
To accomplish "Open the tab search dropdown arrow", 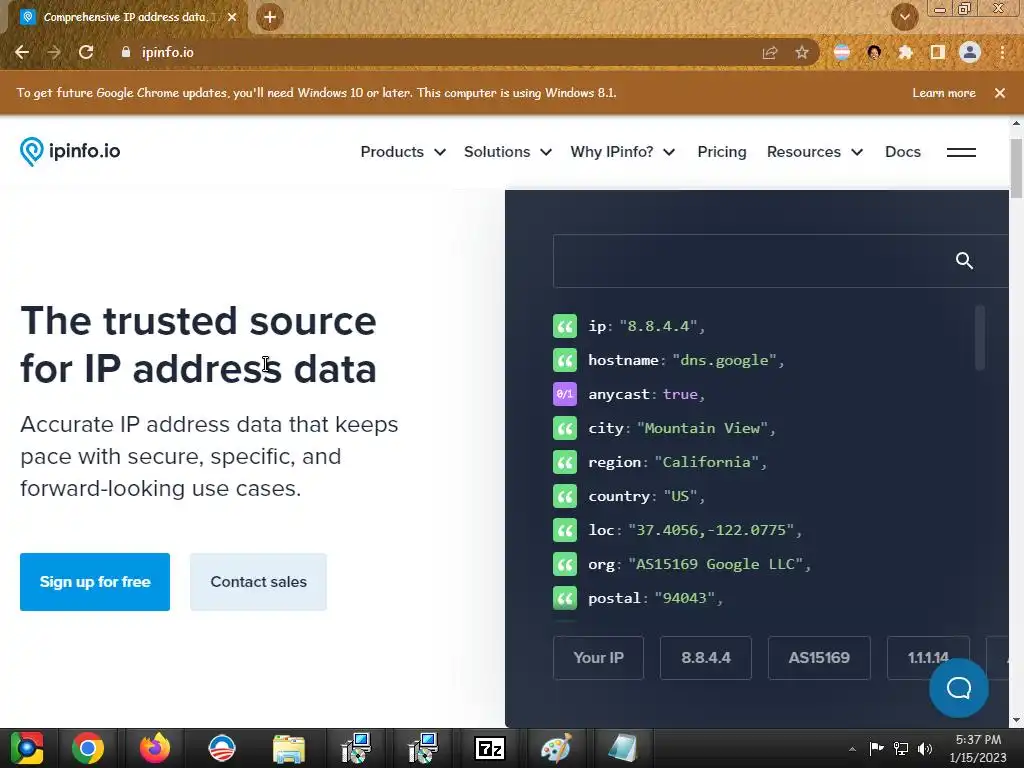I will pos(905,17).
